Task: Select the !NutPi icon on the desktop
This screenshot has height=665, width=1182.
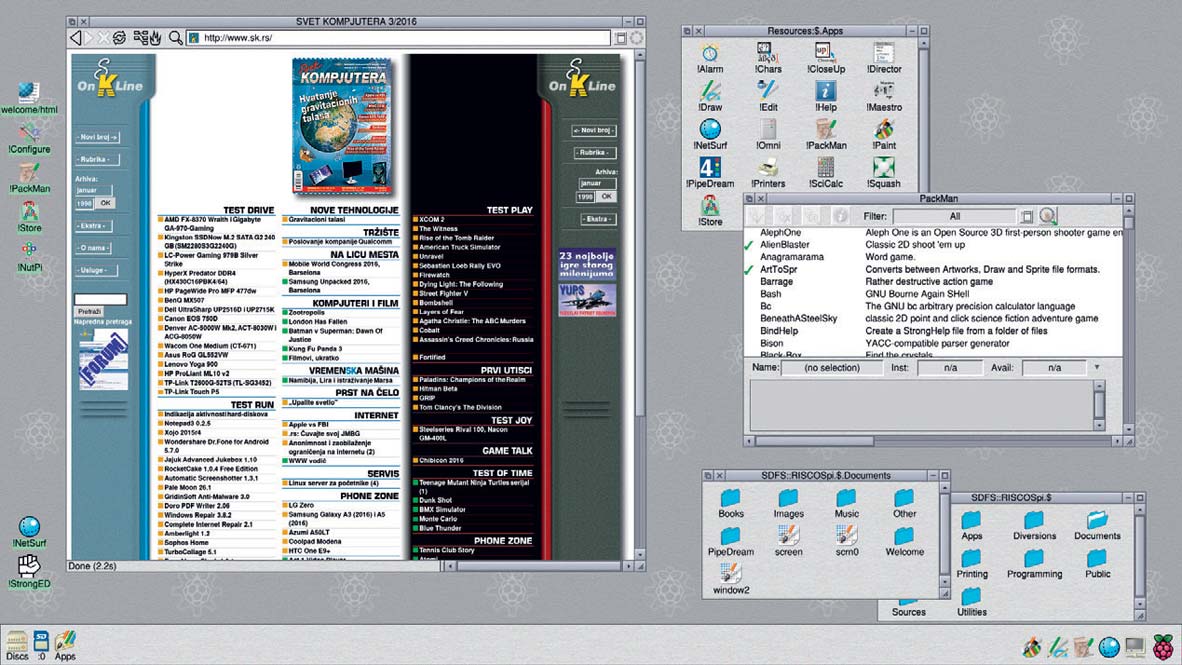Action: click(29, 256)
